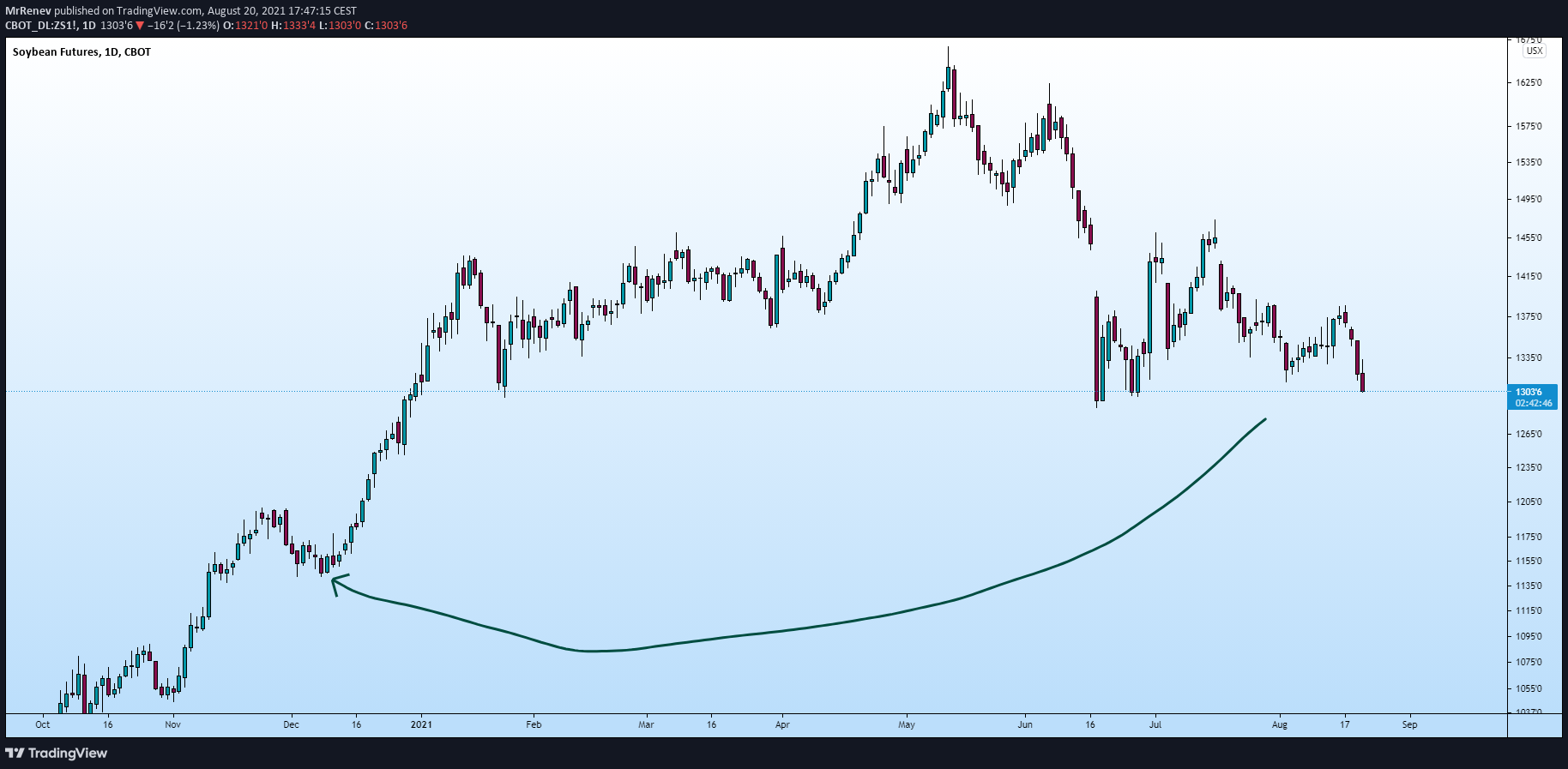The height and width of the screenshot is (769, 1568).
Task: Click the 1115'0 price axis label
Action: click(1529, 611)
